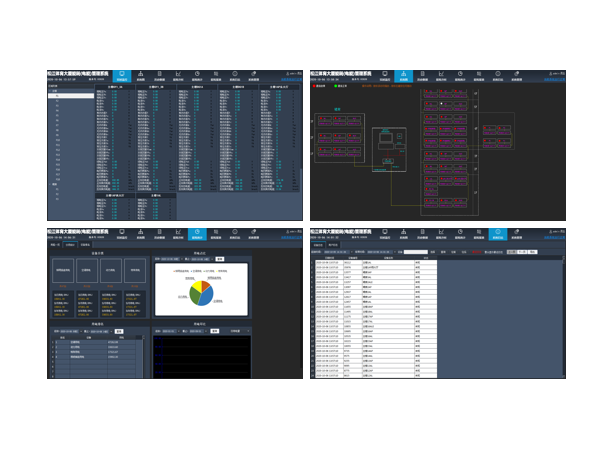Click the highlighted log icon in the event table window
606x468 pixels.
click(x=497, y=233)
